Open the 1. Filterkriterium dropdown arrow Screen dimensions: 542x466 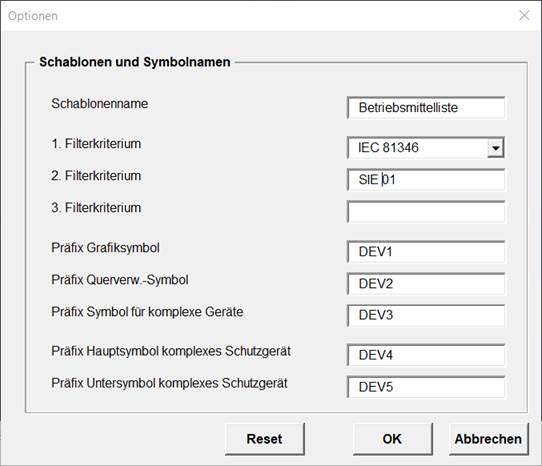496,148
